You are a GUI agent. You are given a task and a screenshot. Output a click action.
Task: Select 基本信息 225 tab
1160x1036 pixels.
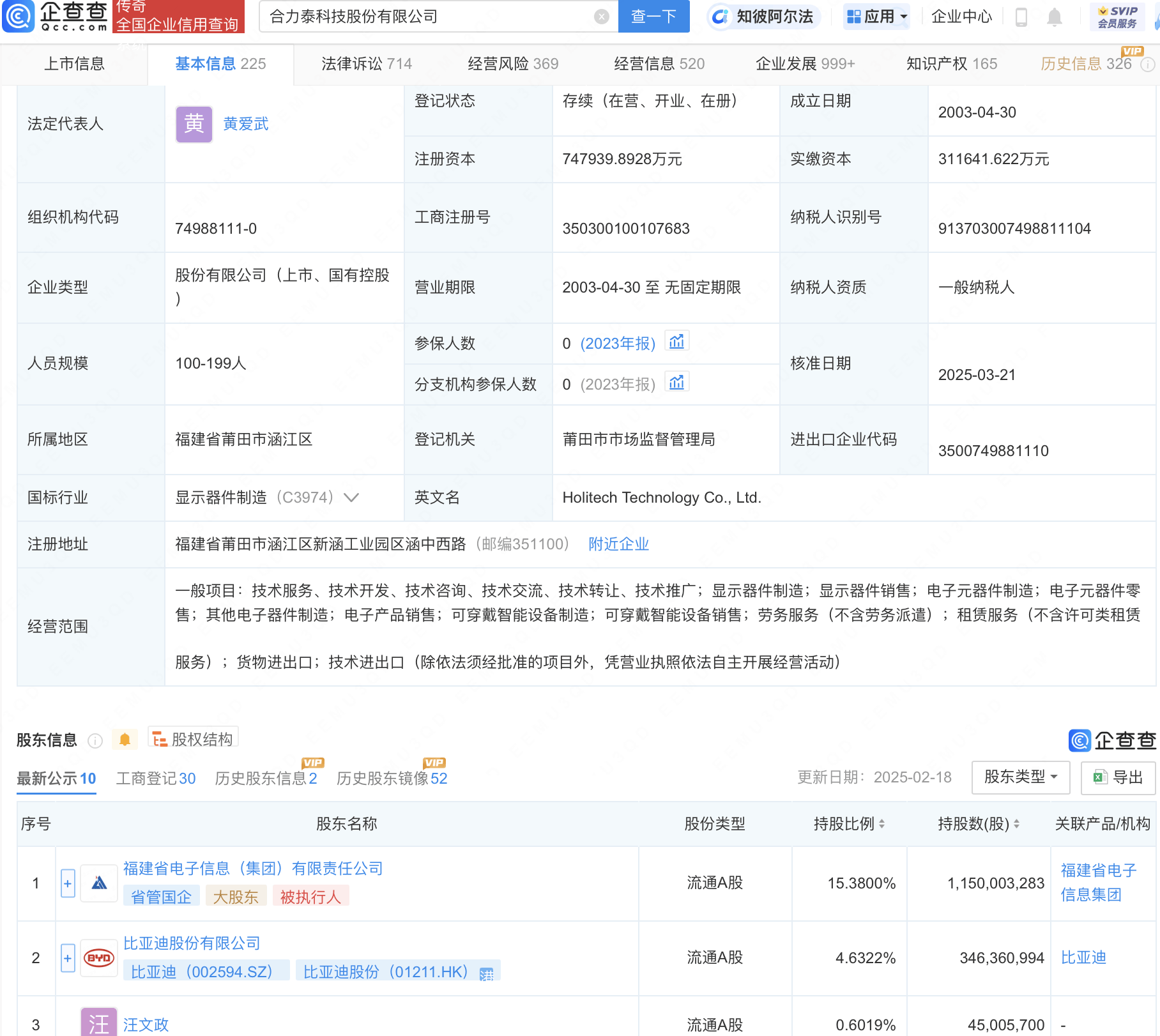220,64
